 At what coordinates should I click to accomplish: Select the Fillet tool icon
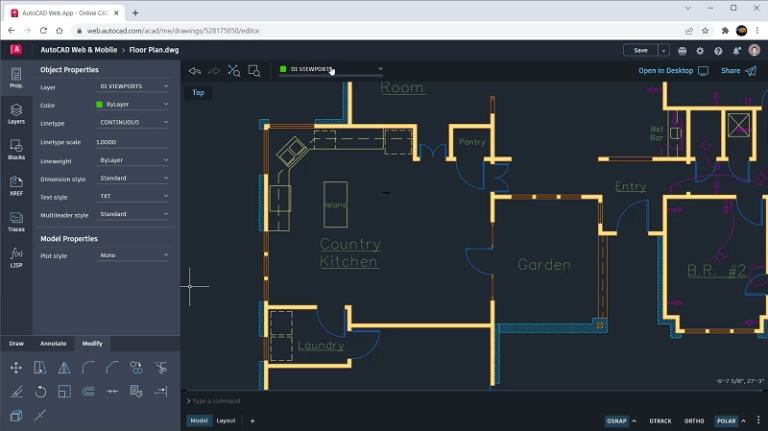[x=88, y=368]
